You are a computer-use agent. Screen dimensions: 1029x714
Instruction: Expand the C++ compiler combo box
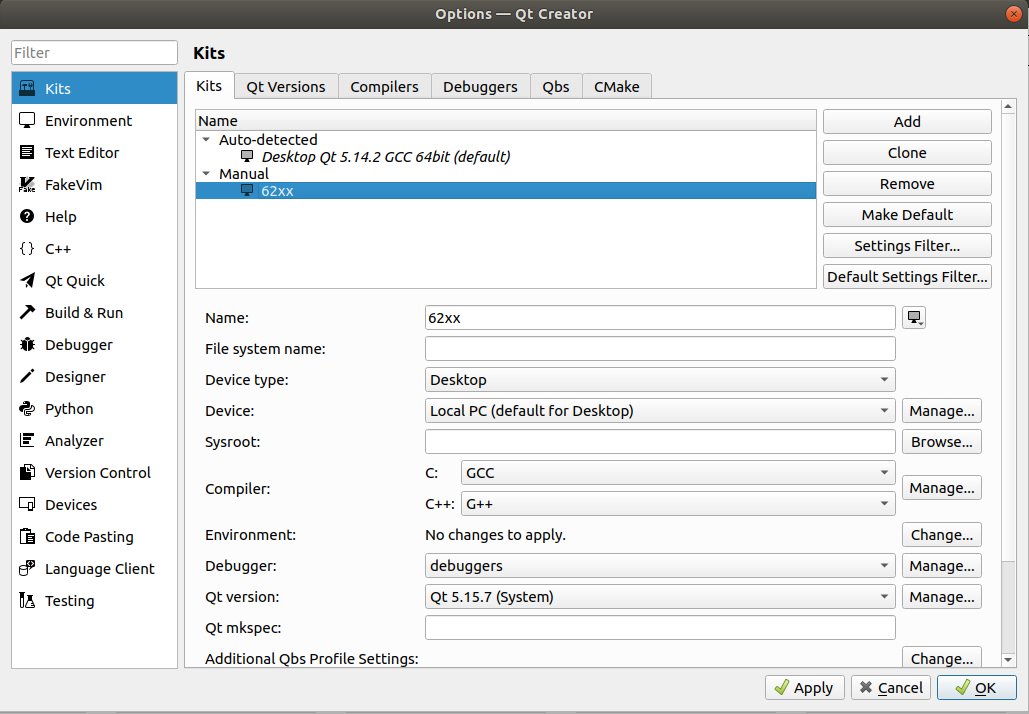[x=677, y=504]
